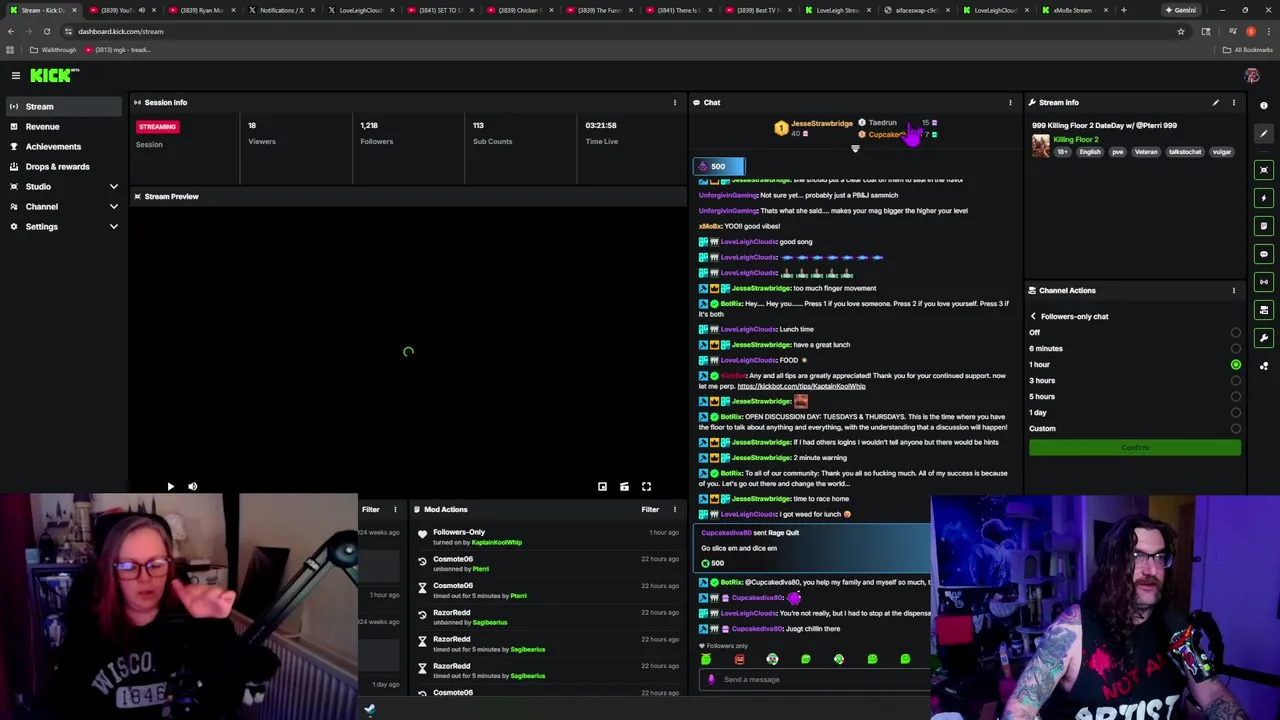Viewport: 1280px width, 720px height.
Task: Select the 1 day followers-only option
Action: pos(1236,413)
